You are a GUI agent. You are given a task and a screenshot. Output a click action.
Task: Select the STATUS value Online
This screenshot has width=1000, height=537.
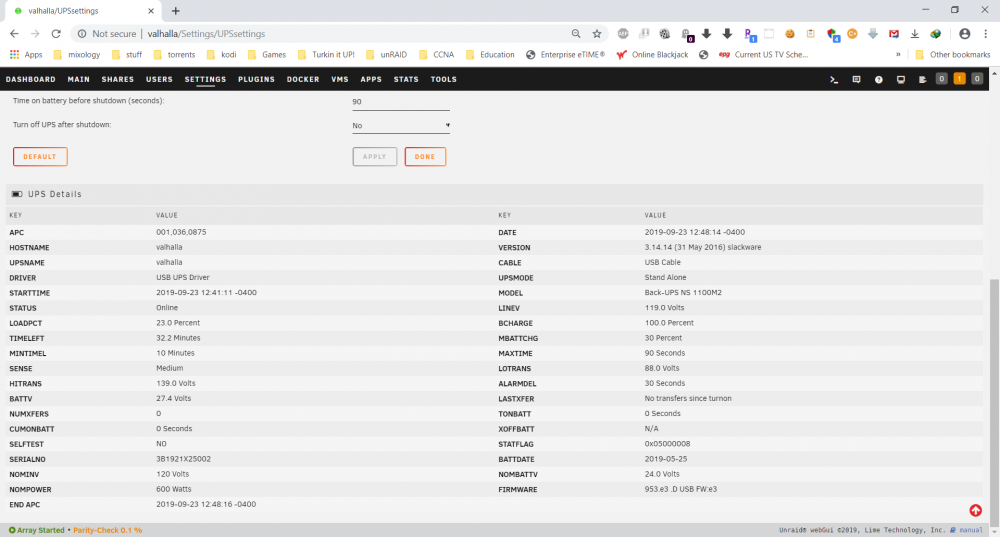click(x=167, y=308)
